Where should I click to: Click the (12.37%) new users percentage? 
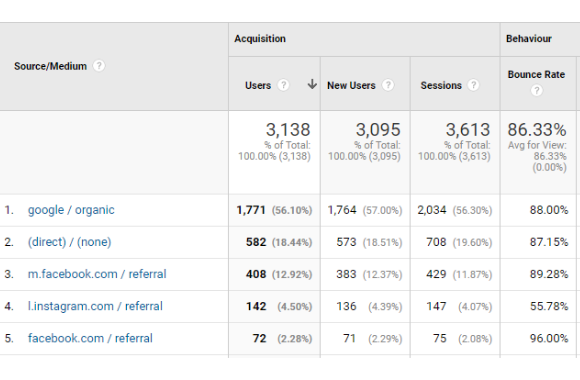(382, 275)
